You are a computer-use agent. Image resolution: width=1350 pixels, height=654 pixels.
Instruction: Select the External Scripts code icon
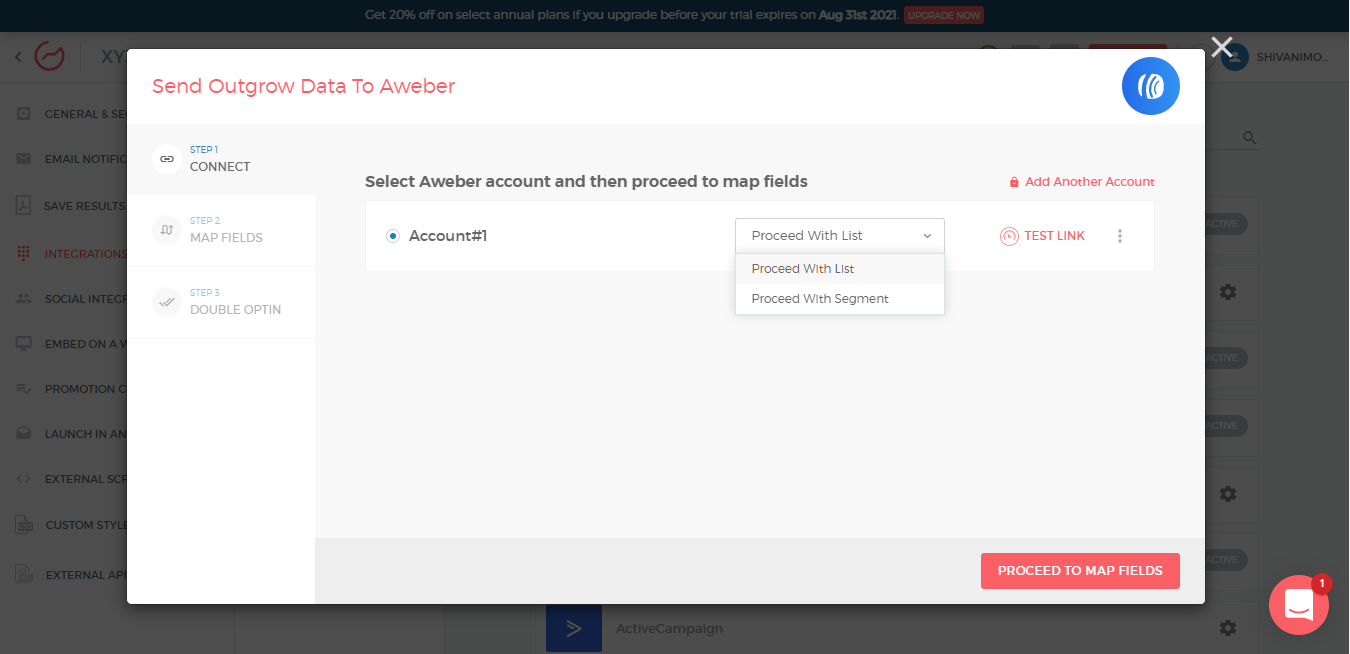point(23,478)
